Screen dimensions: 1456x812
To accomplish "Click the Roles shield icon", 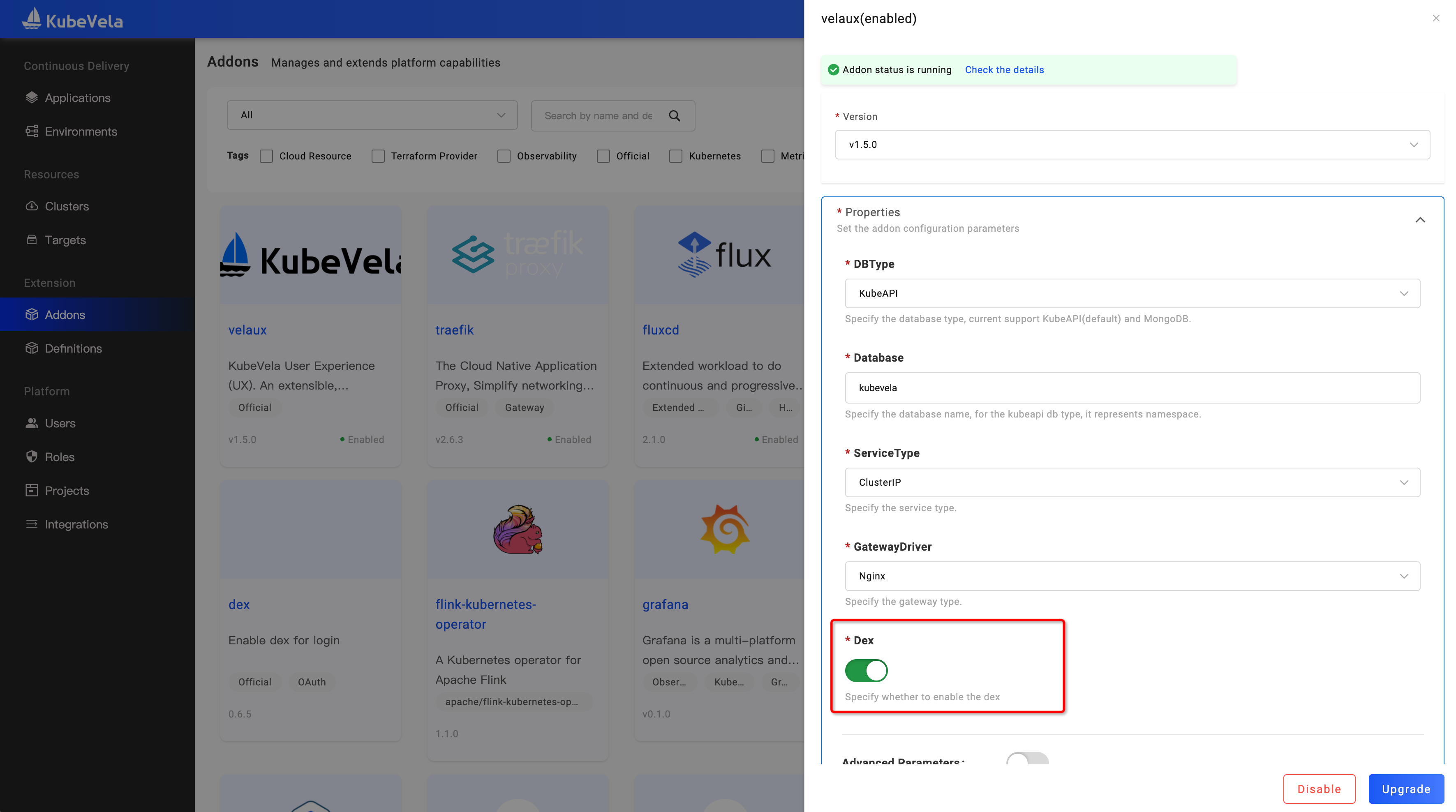I will [32, 457].
